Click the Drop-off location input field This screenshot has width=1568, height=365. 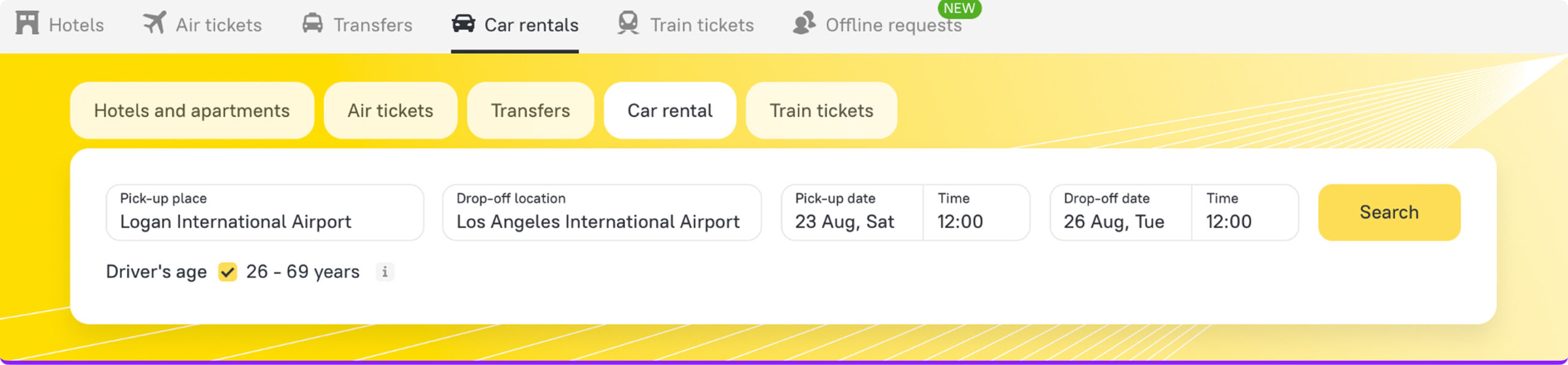point(601,213)
